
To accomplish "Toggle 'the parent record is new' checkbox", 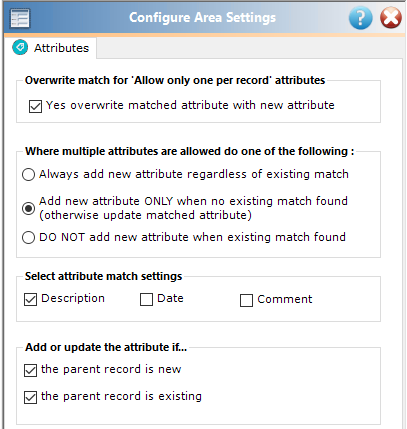I will [30, 370].
